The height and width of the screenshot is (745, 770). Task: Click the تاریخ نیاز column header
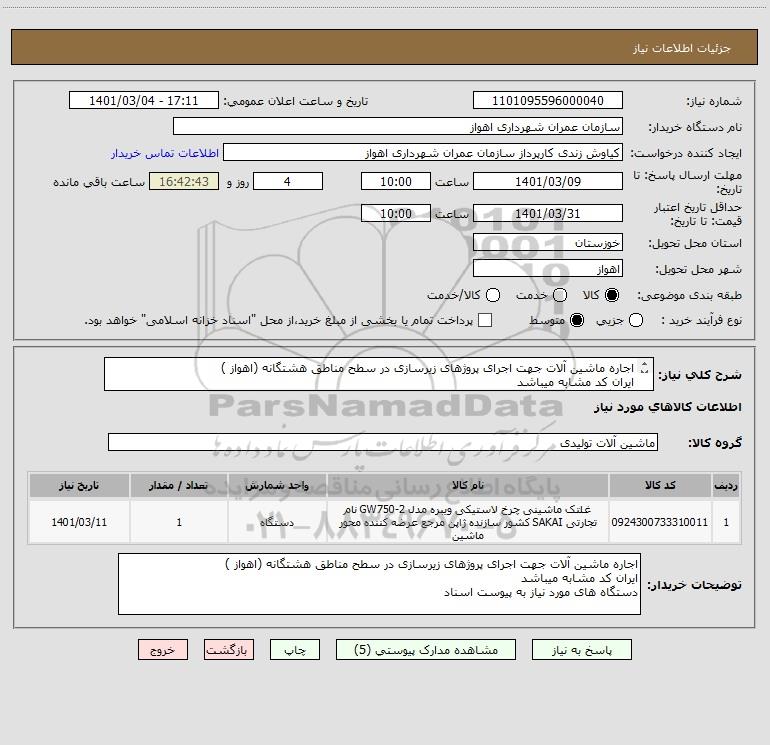pyautogui.click(x=79, y=485)
